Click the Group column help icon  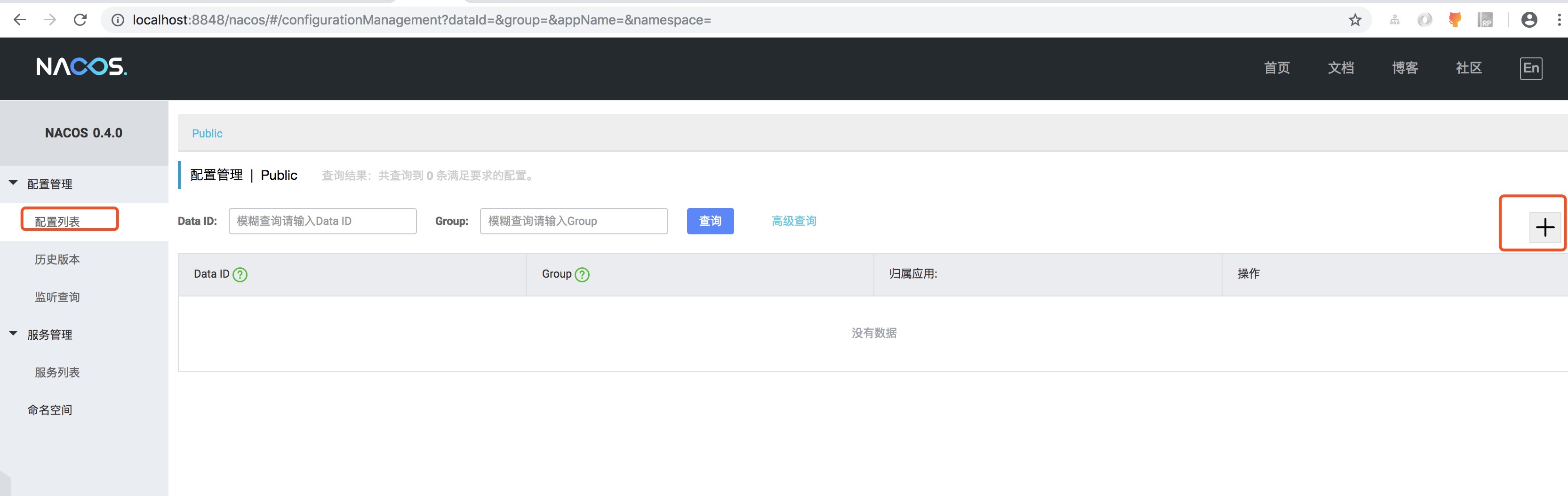582,274
